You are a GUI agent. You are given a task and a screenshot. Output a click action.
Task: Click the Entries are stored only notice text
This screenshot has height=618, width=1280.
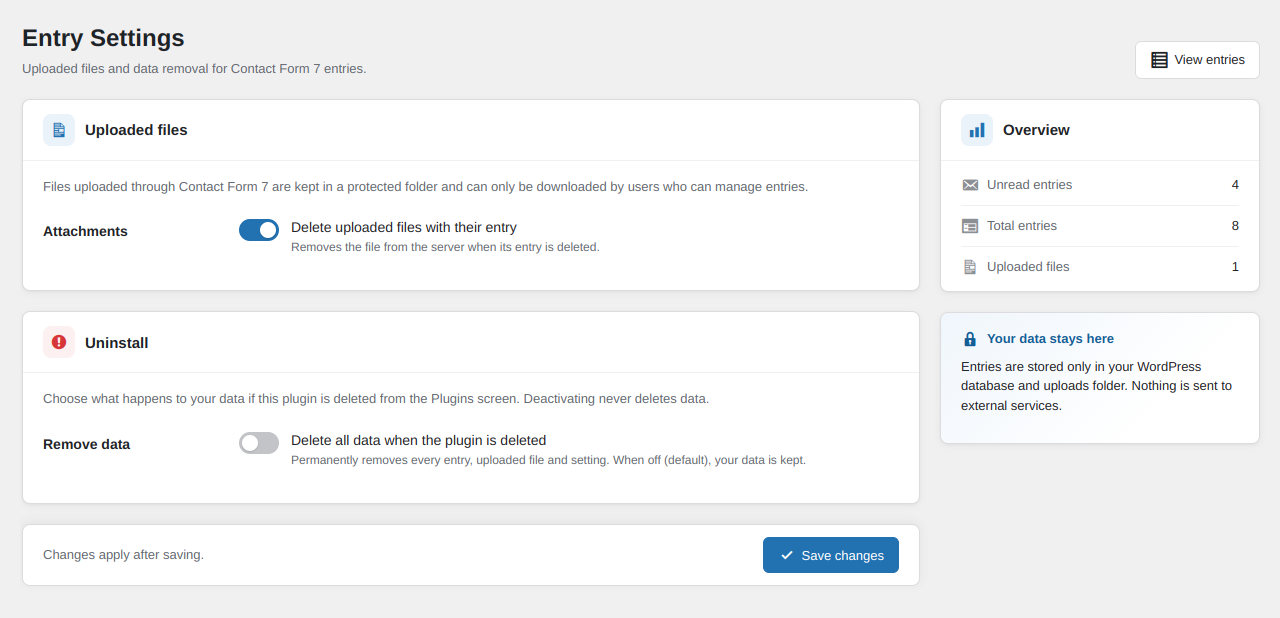(1096, 386)
